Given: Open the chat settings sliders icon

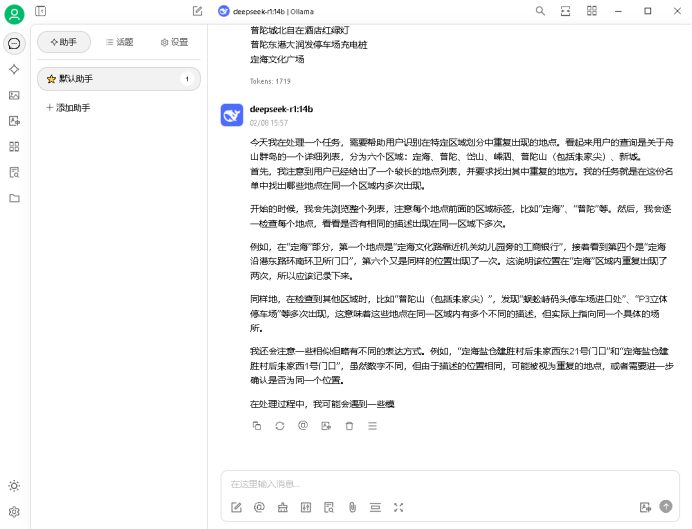Looking at the screenshot, I should point(306,507).
